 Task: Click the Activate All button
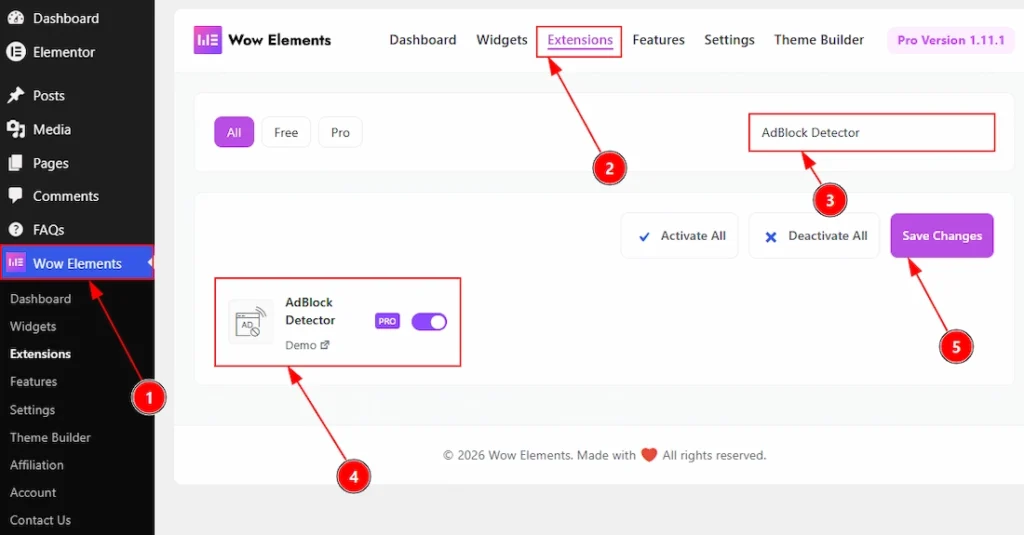[x=679, y=236]
